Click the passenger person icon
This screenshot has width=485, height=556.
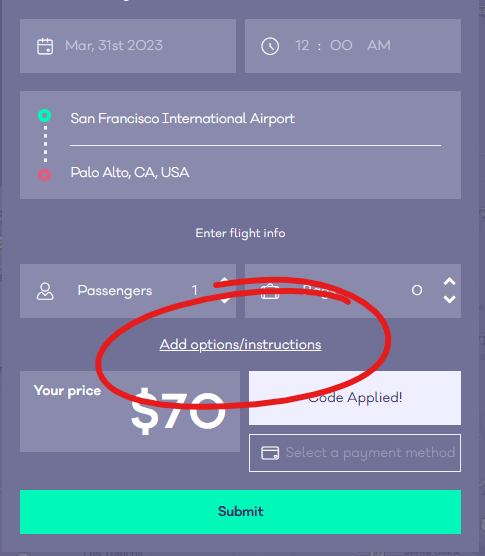(45, 291)
